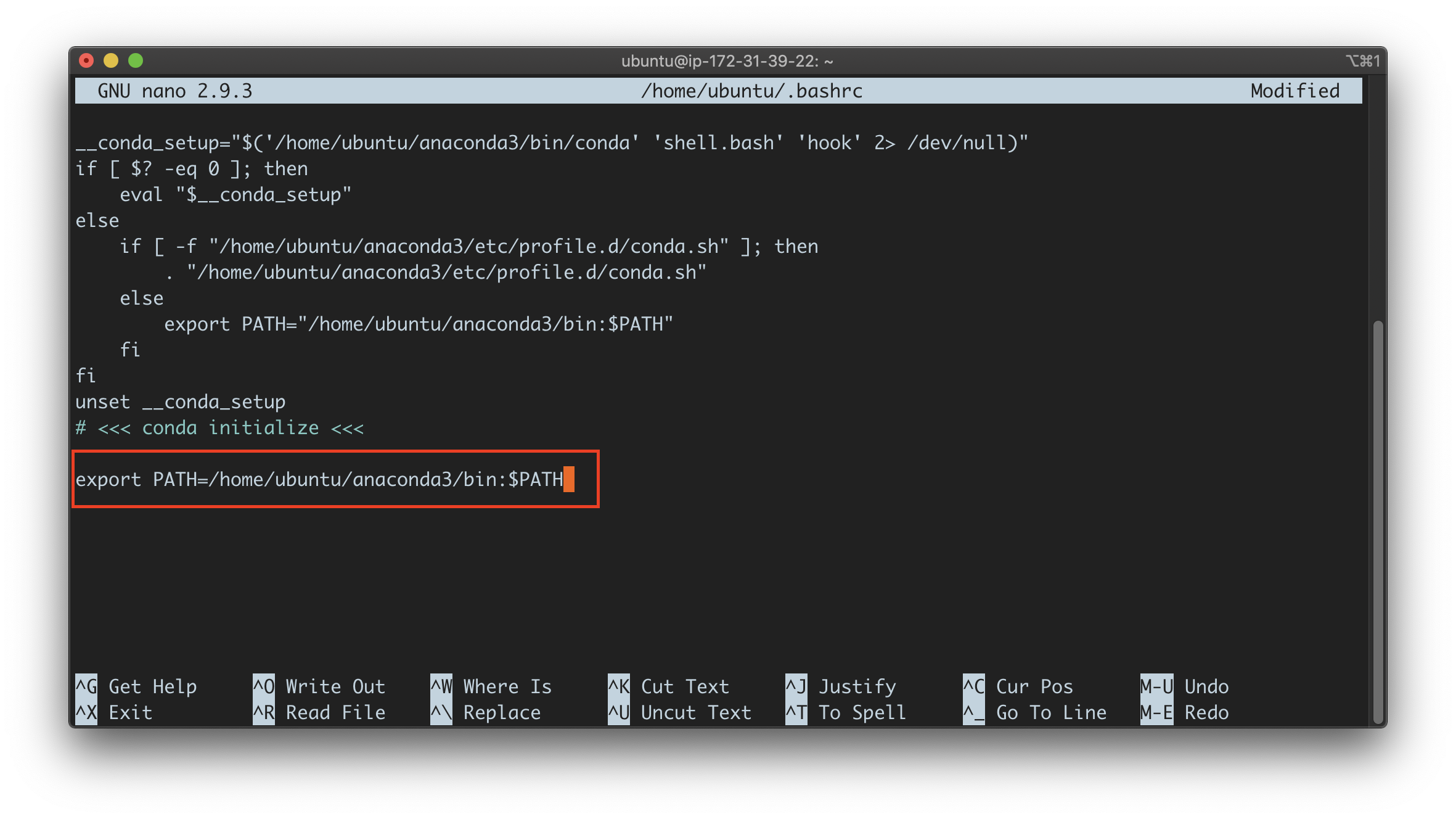
Task: Click the terminal vertical scrollbar thumb
Action: [x=1378, y=523]
